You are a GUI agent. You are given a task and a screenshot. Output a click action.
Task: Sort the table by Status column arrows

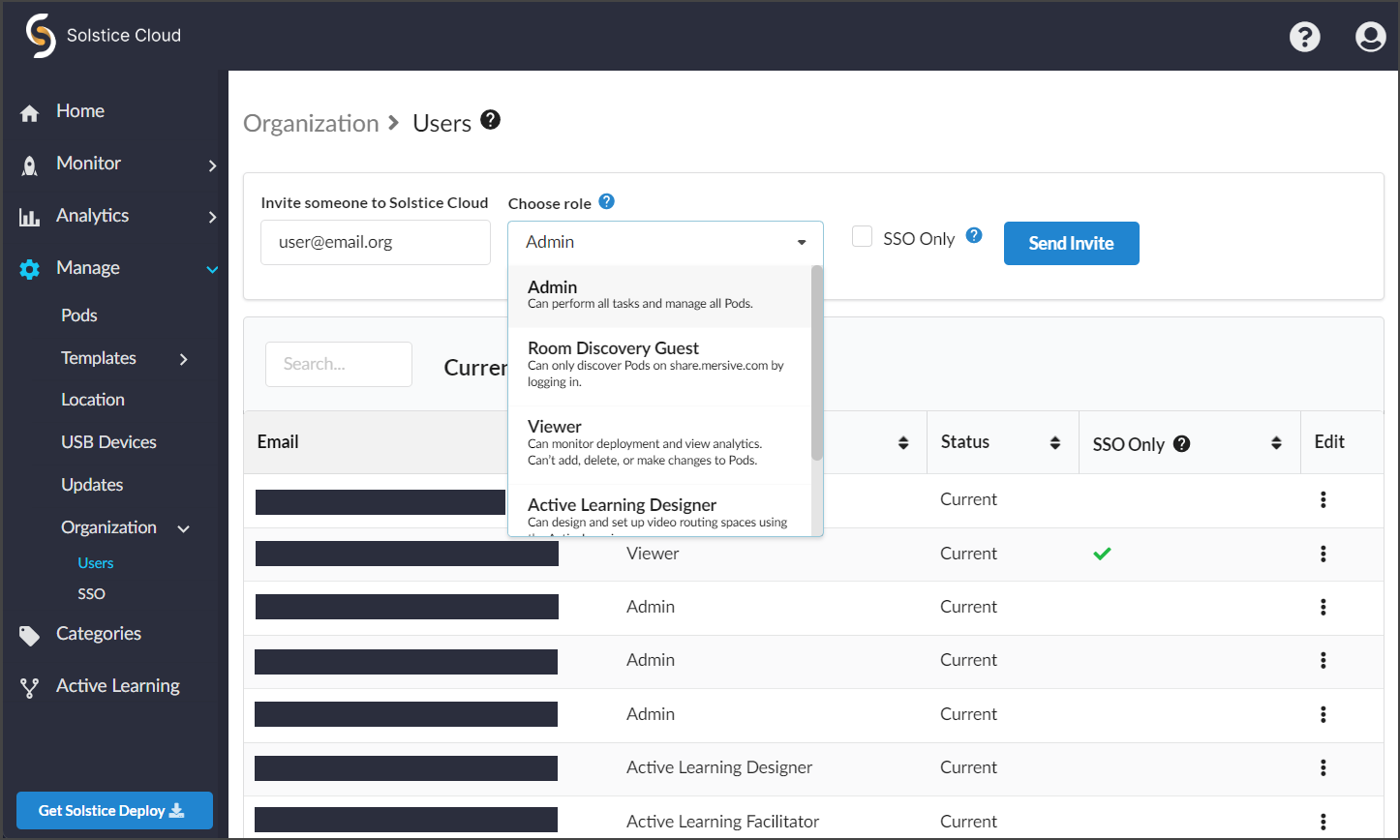1054,443
